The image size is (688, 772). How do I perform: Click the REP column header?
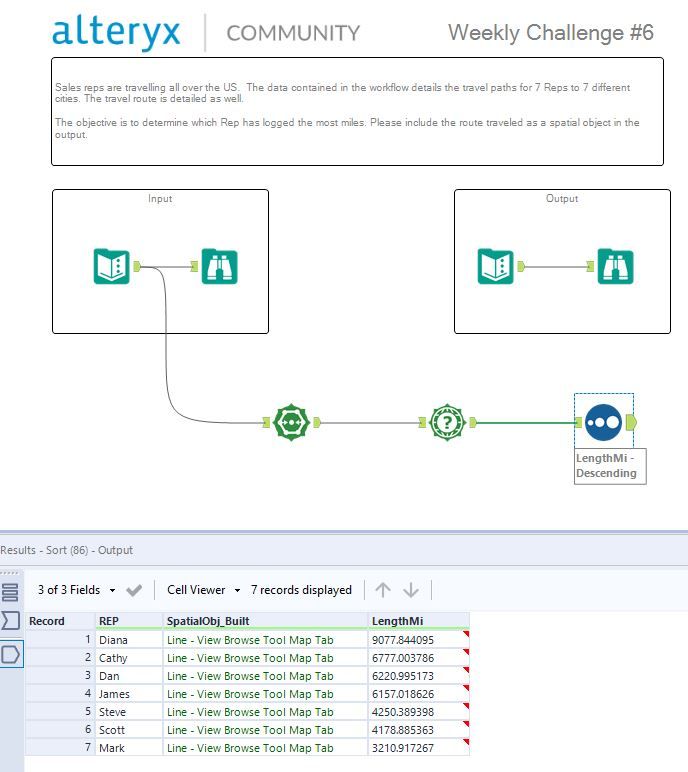pos(129,621)
